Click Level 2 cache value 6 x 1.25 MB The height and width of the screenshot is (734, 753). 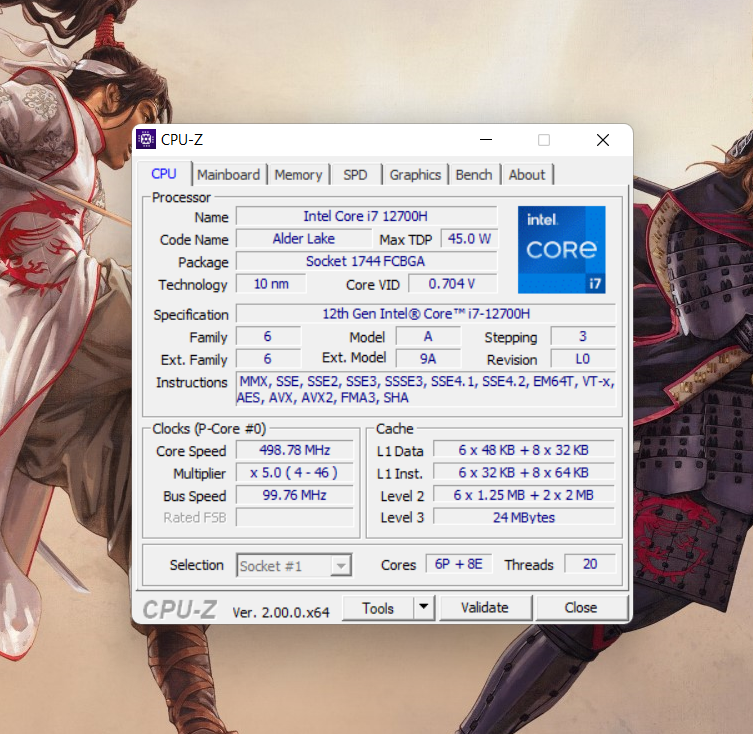(x=523, y=495)
